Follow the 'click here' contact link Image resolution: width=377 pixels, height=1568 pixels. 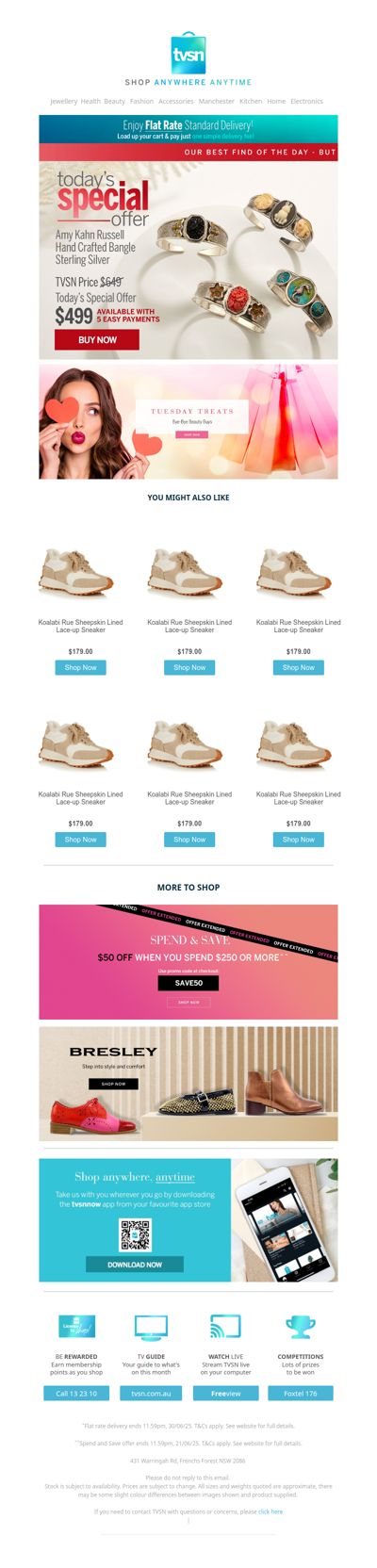(270, 1511)
